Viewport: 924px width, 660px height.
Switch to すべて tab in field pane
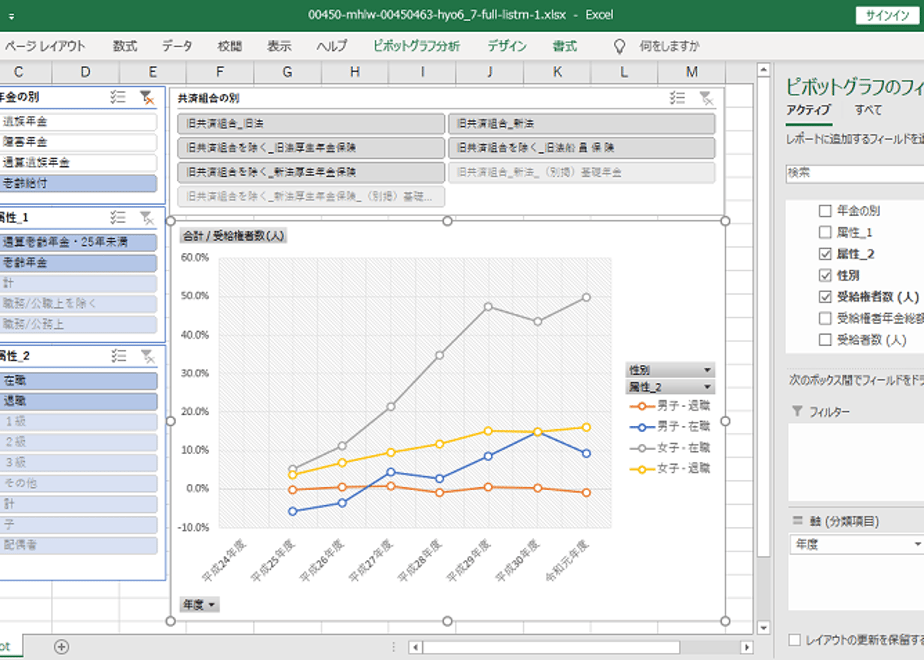pos(868,110)
